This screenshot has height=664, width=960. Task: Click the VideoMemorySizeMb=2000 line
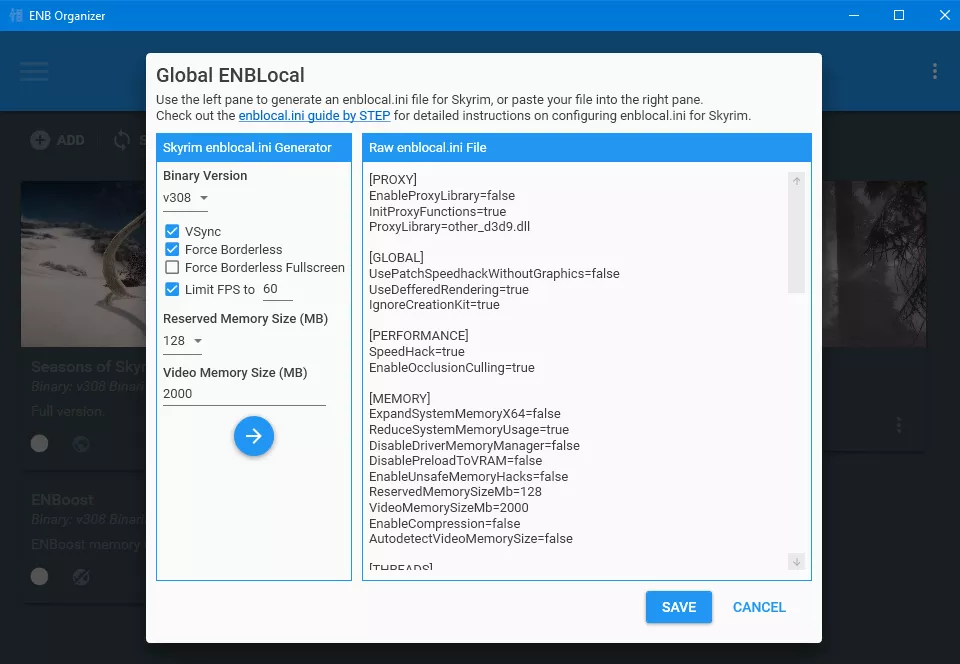coord(448,508)
